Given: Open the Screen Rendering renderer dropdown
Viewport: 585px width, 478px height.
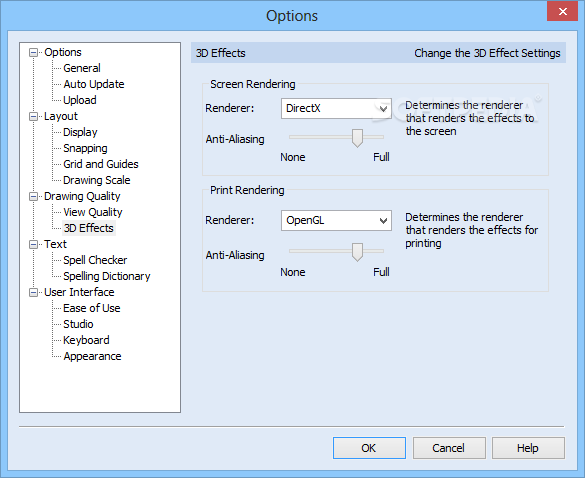Looking at the screenshot, I should (336, 109).
